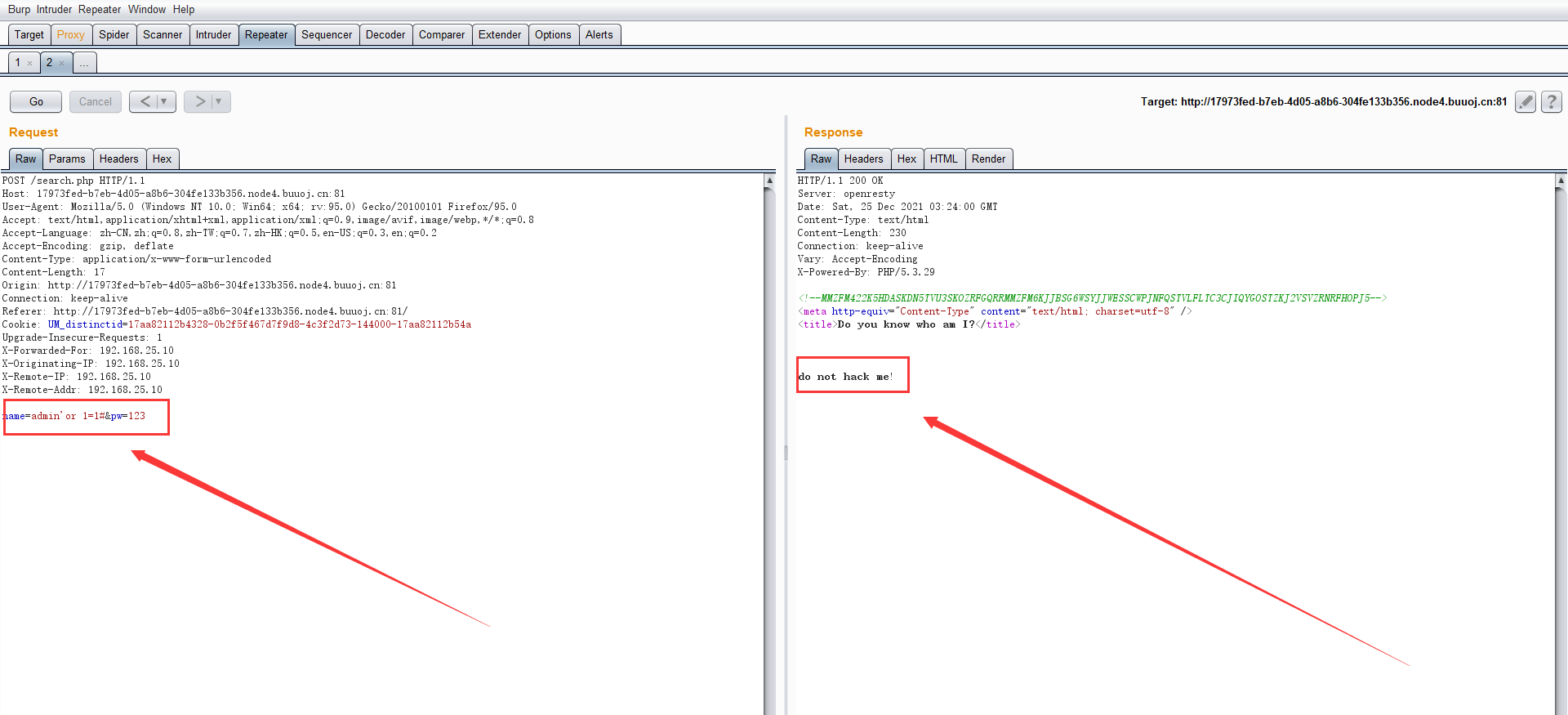
Task: Click the Cancel button
Action: [x=96, y=101]
